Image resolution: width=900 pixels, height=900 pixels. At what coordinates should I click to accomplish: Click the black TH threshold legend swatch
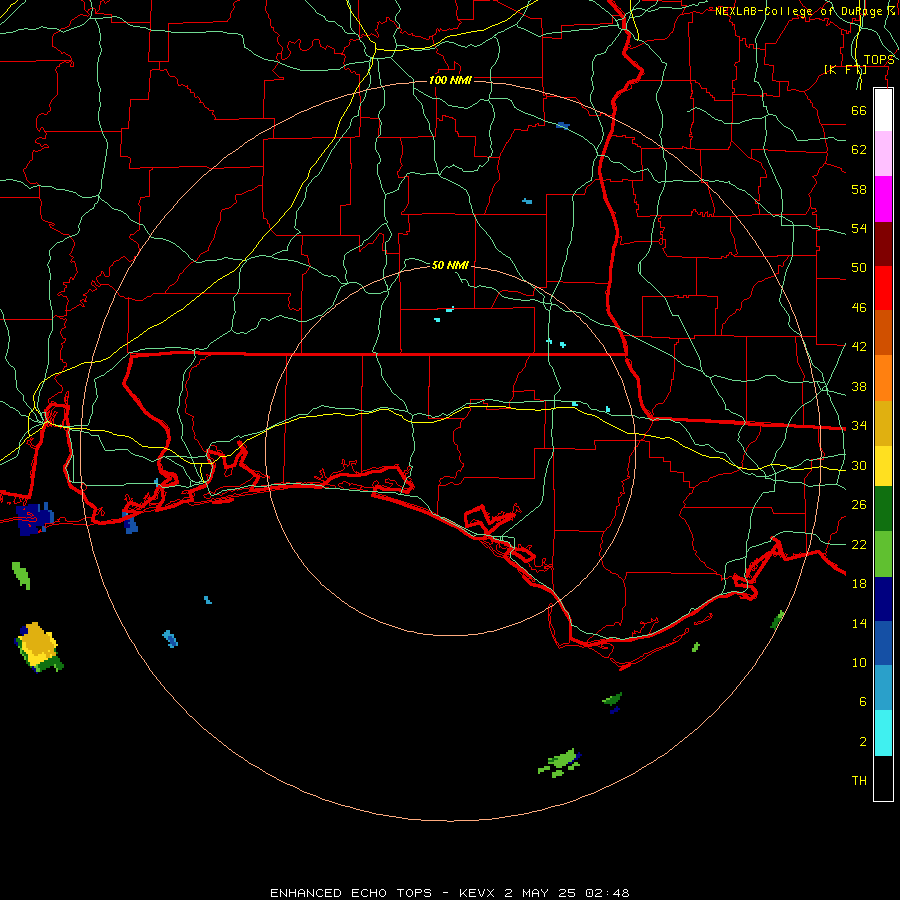coord(883,778)
